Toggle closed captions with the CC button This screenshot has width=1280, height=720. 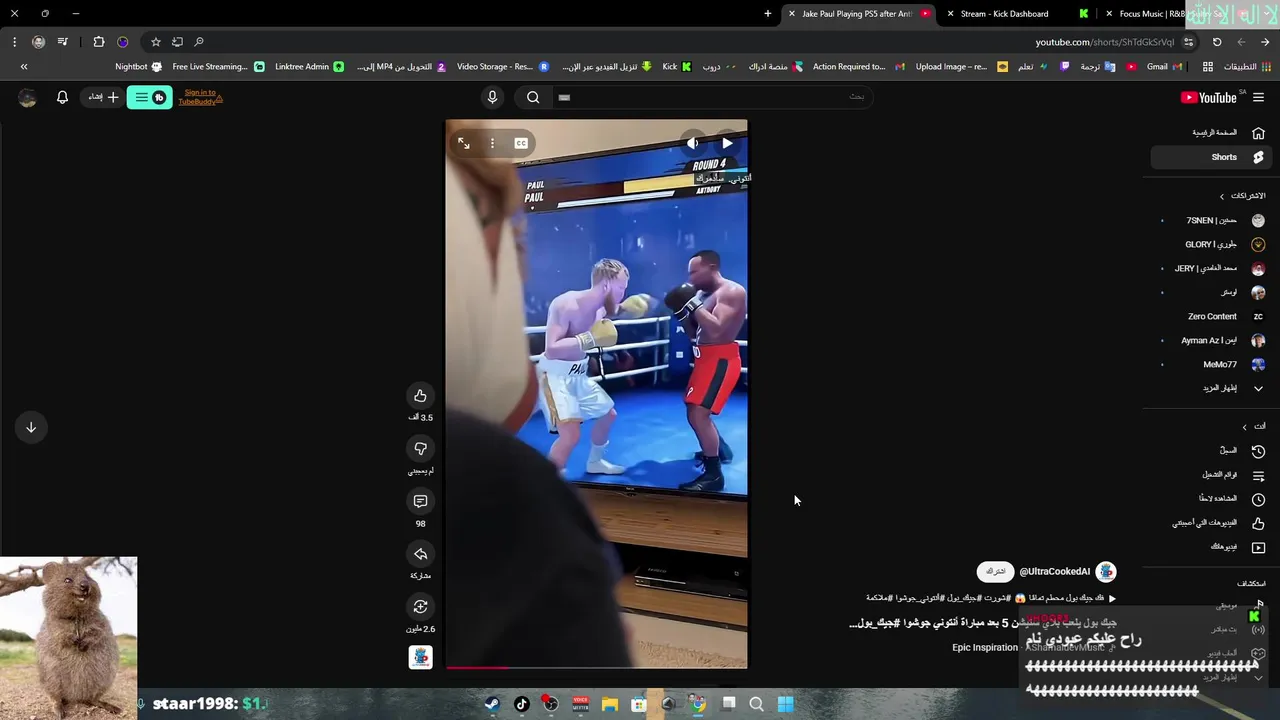tap(521, 143)
